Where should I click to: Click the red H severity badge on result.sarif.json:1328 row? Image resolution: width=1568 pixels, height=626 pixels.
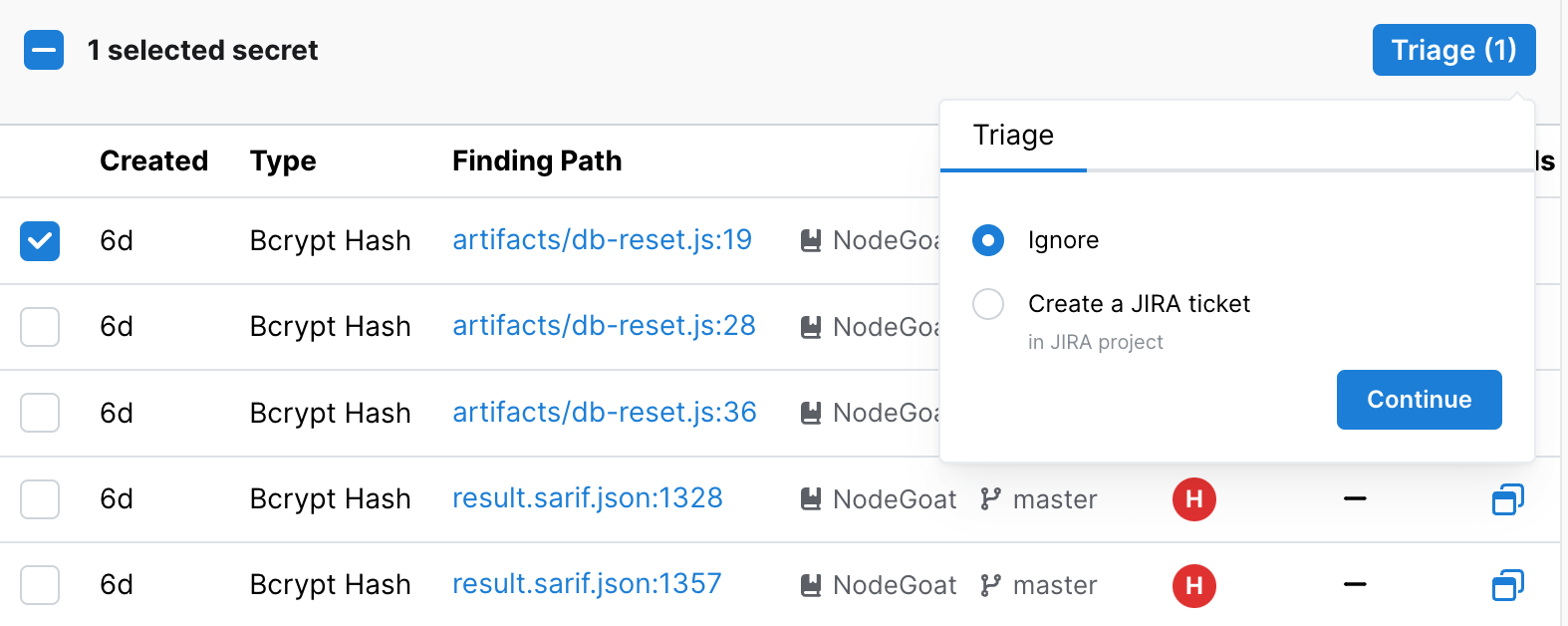(x=1193, y=499)
